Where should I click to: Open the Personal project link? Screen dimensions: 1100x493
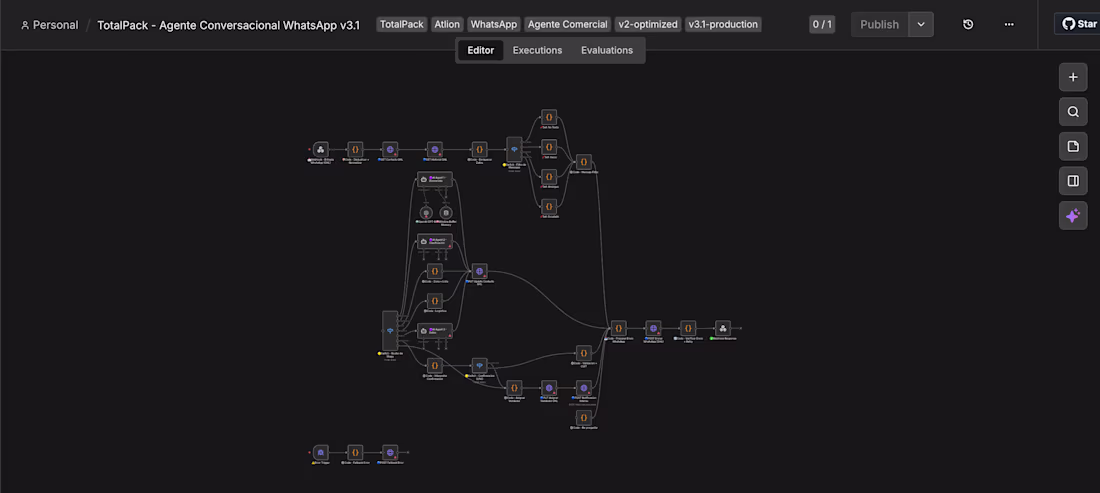point(49,25)
